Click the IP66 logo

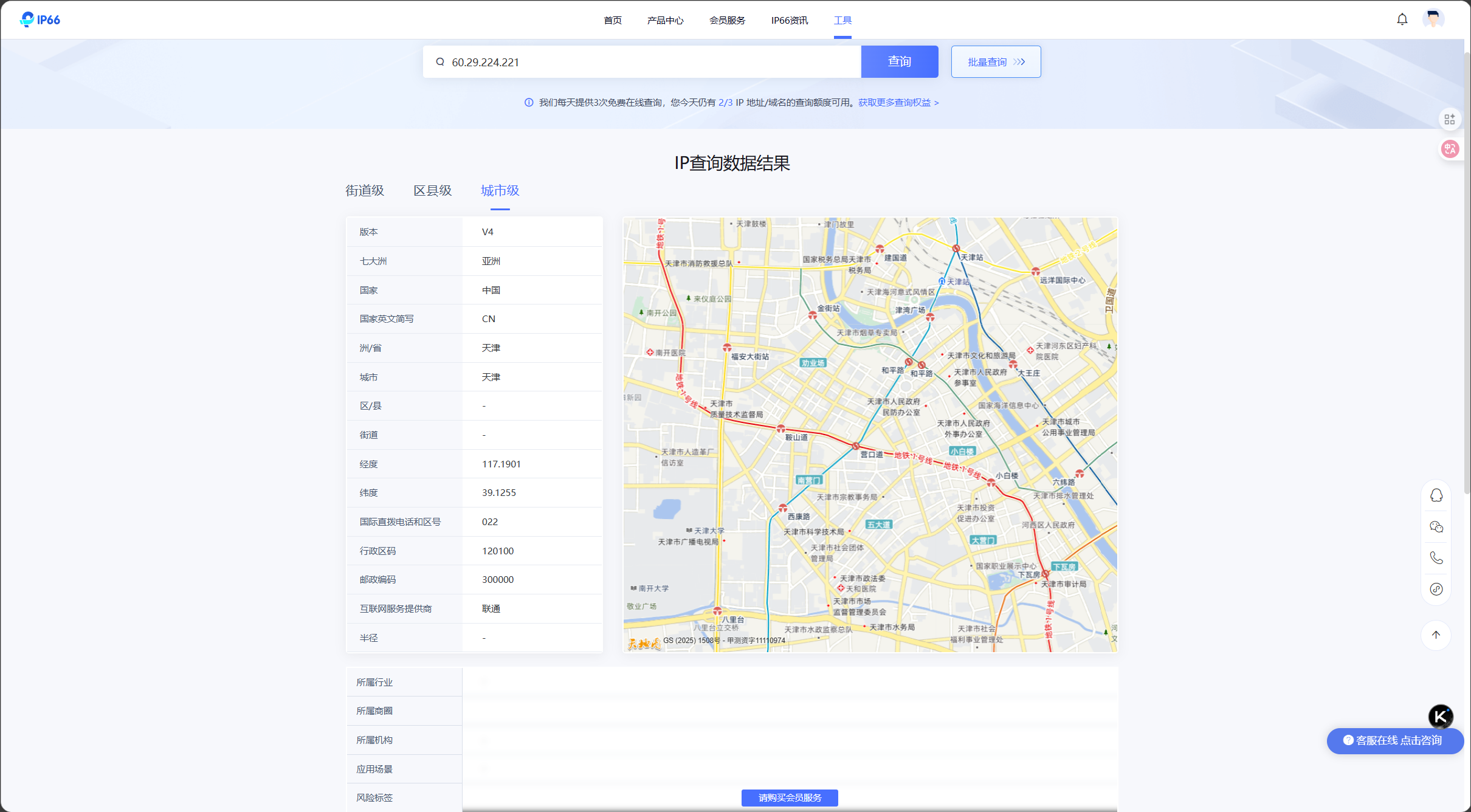click(40, 19)
